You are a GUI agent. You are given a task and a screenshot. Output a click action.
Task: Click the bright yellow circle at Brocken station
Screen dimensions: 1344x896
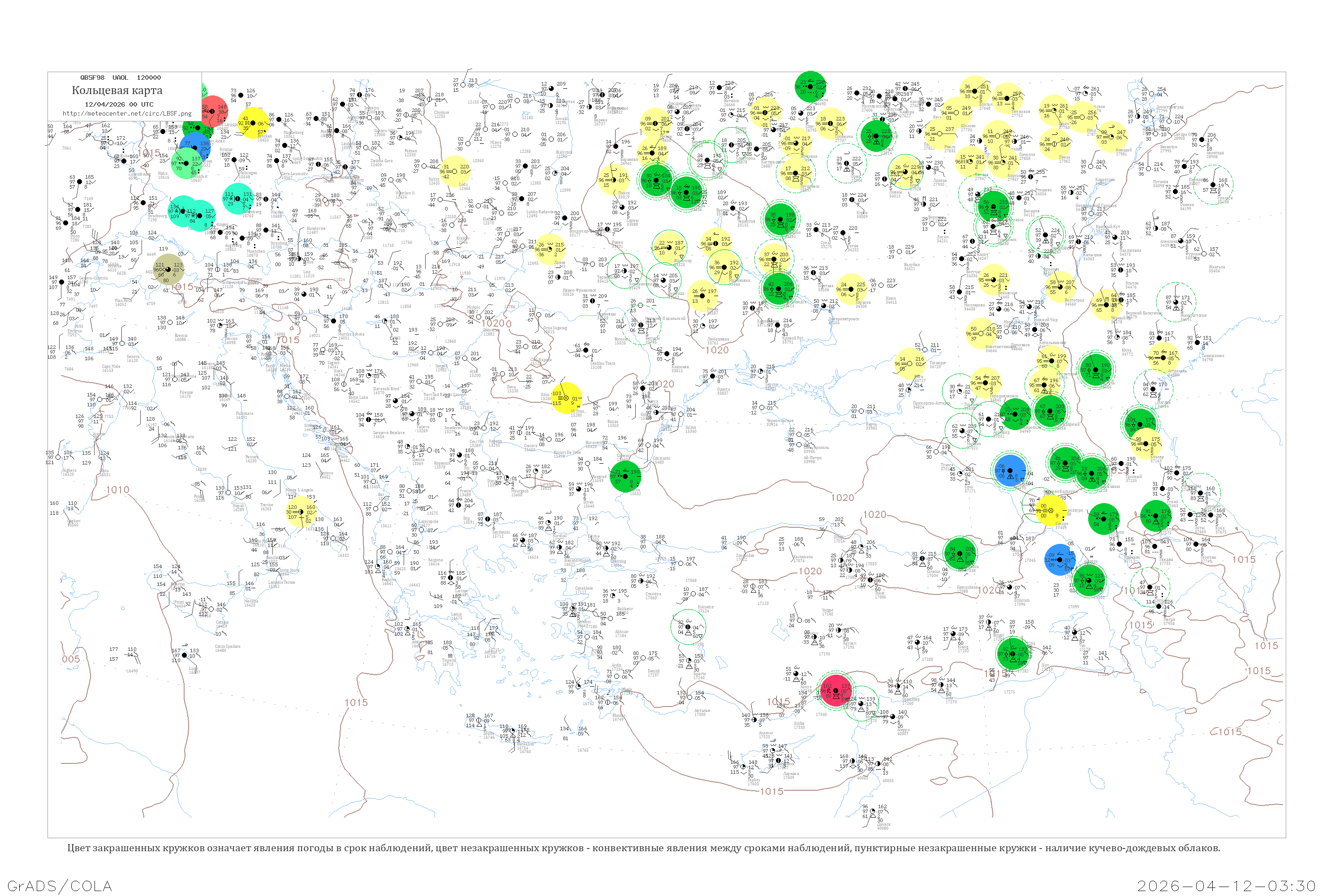[253, 124]
